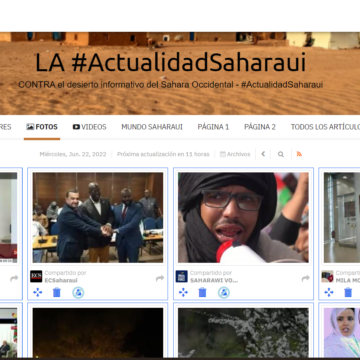Open the orange RSS feed icon
This screenshot has height=360, width=360.
(299, 154)
